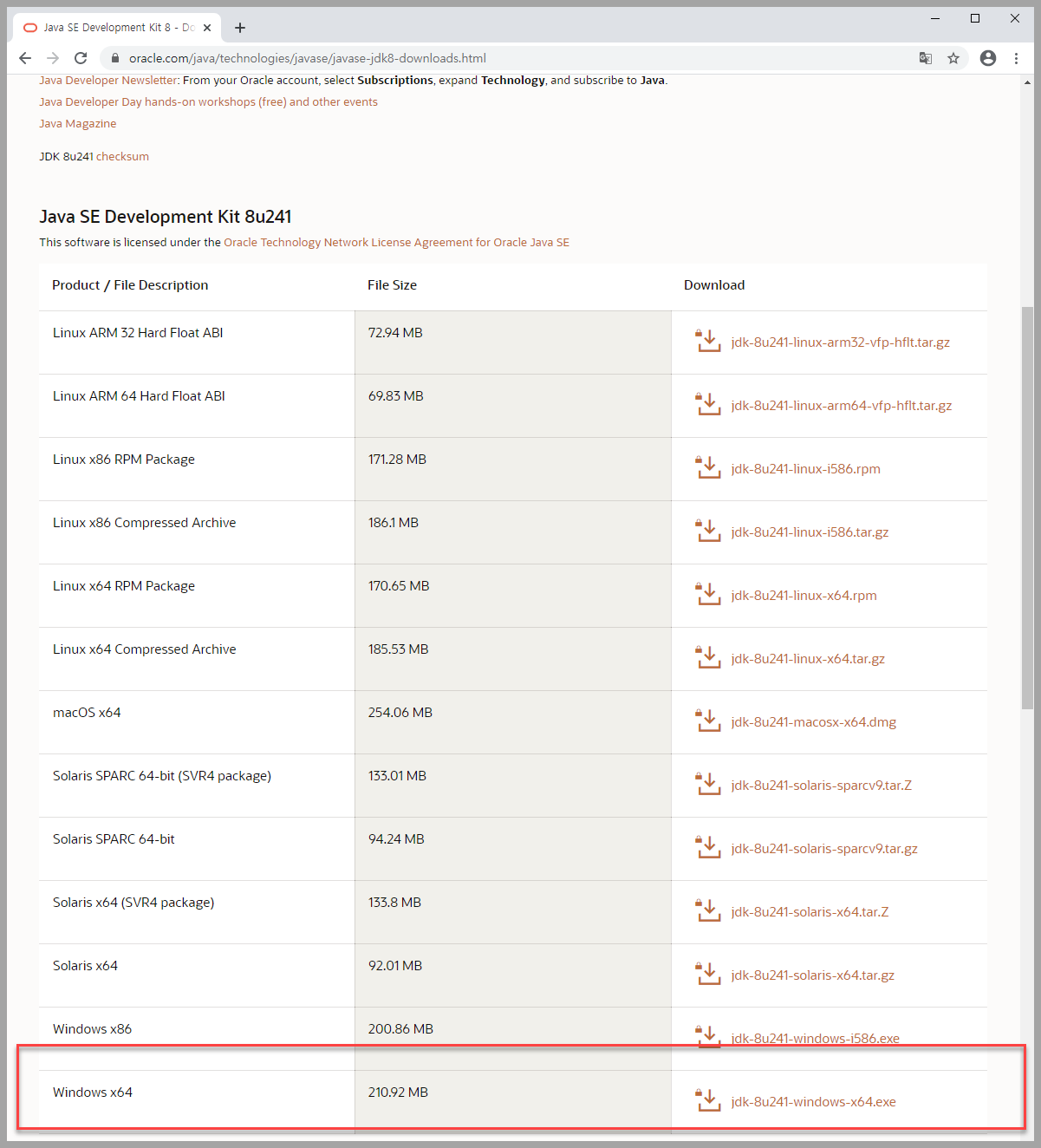The height and width of the screenshot is (1148, 1041).
Task: Click download icon for jdk-8u241-linux-x64.rpm
Action: coord(708,595)
